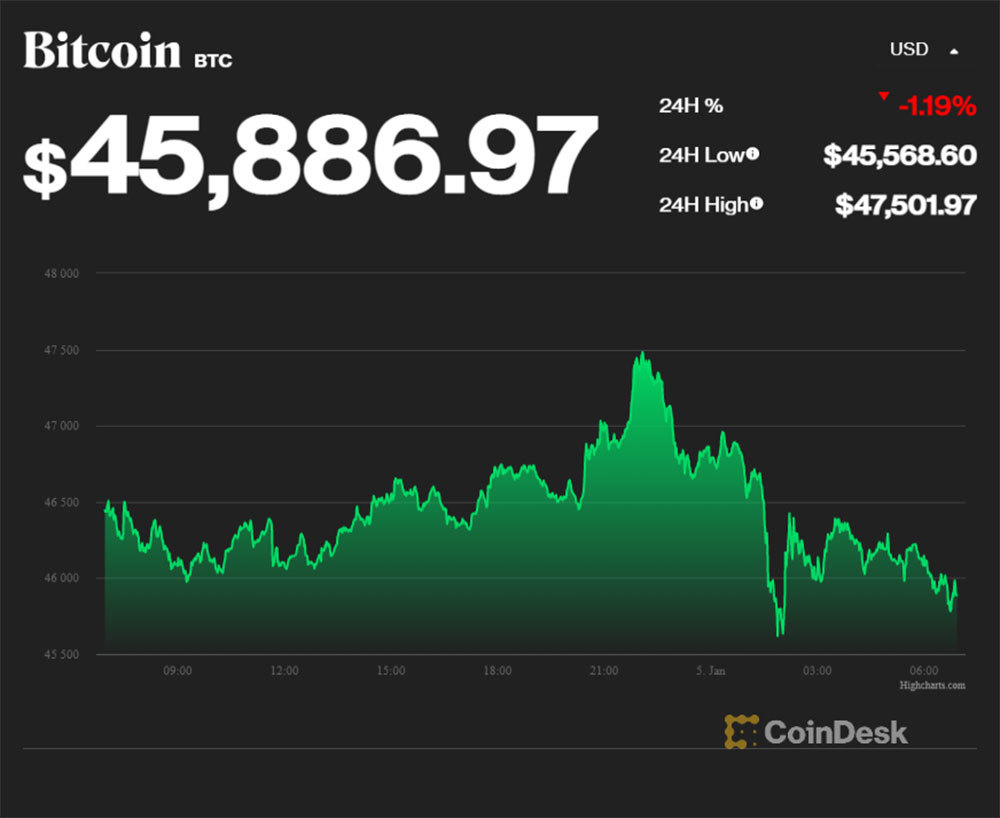The width and height of the screenshot is (1000, 818).
Task: Open the USD currency selector
Action: (x=909, y=49)
